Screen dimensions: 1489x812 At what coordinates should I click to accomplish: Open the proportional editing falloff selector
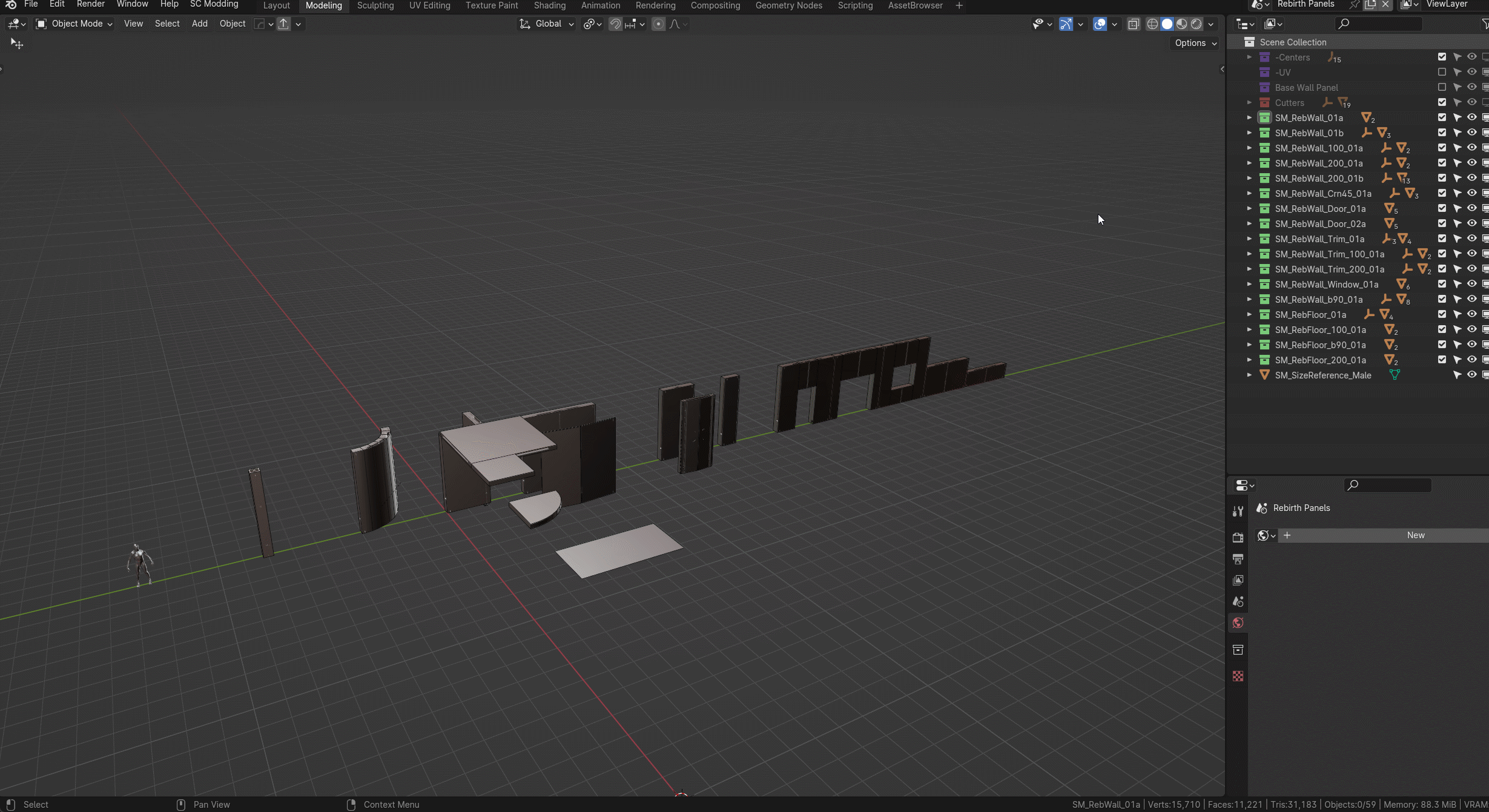674,24
